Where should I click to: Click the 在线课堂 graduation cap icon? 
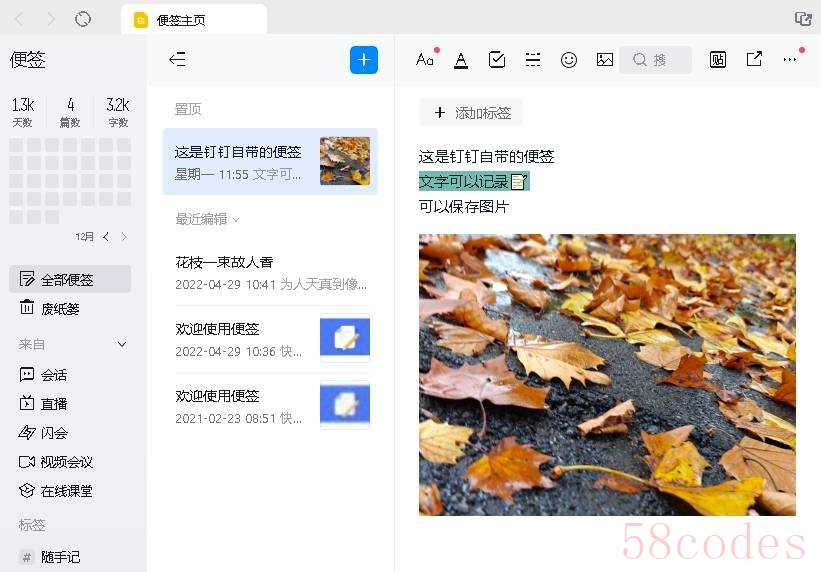tap(27, 491)
